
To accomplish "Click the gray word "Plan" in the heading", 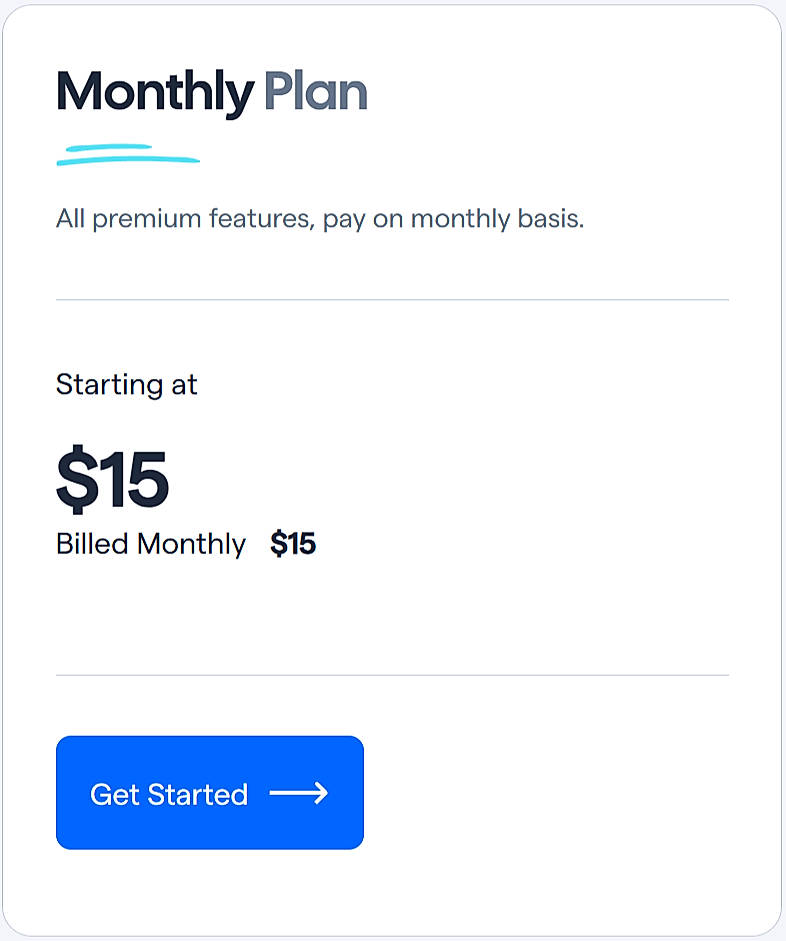I will 315,92.
